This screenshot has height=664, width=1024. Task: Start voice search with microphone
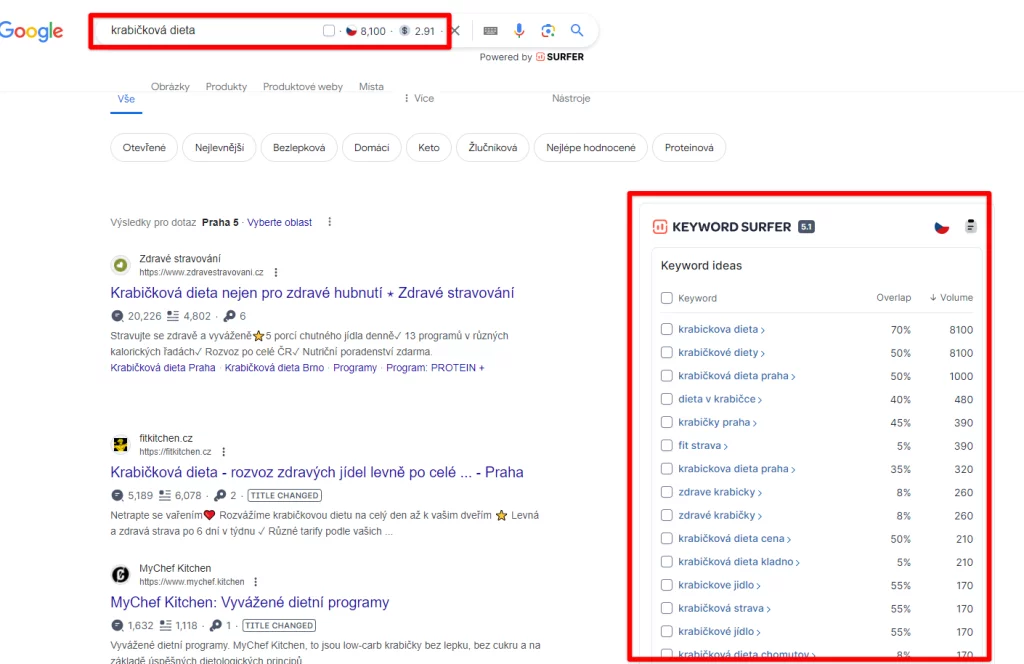click(x=519, y=31)
